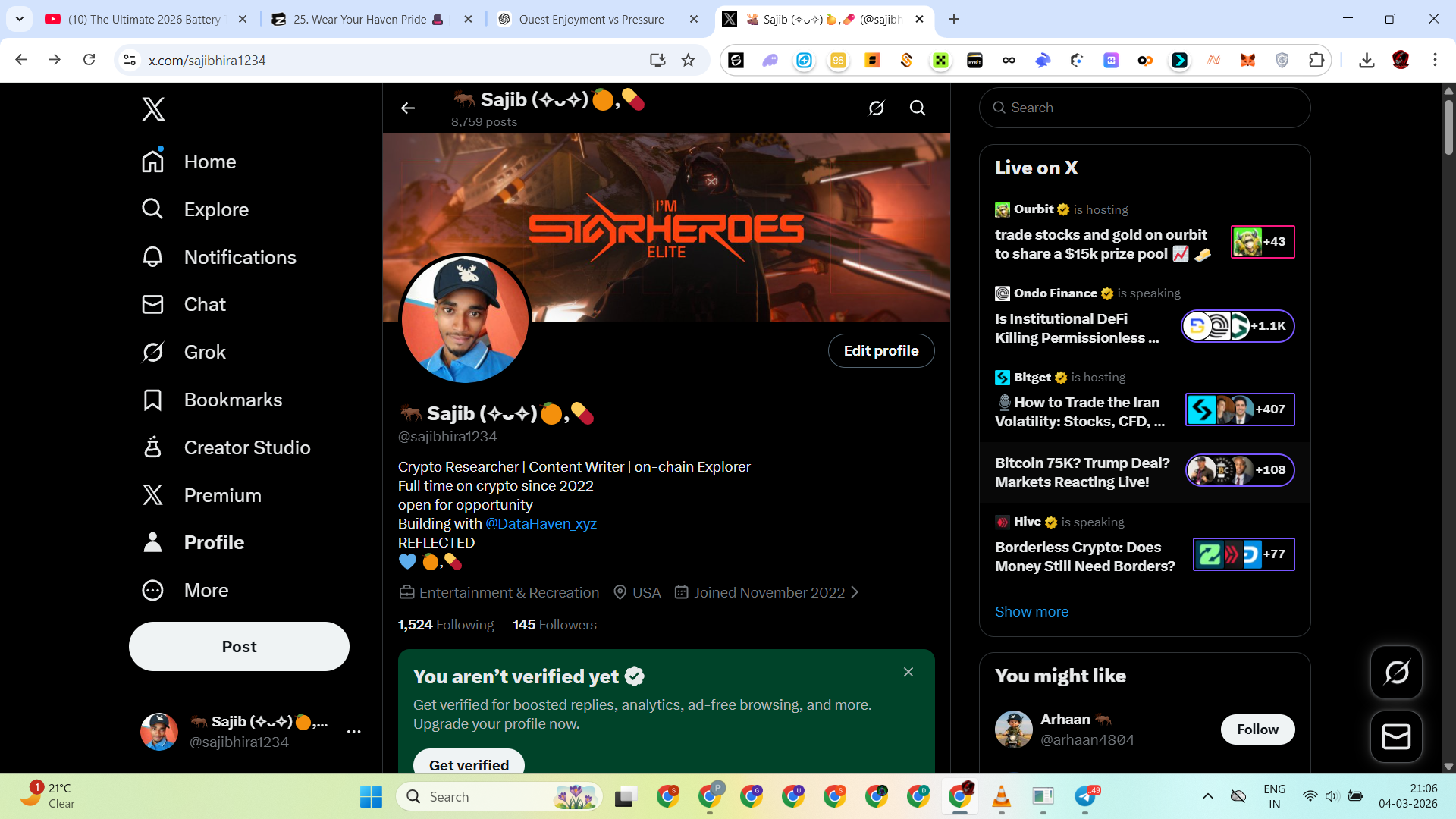Open the Hive Borderless Crypto space

click(1145, 545)
